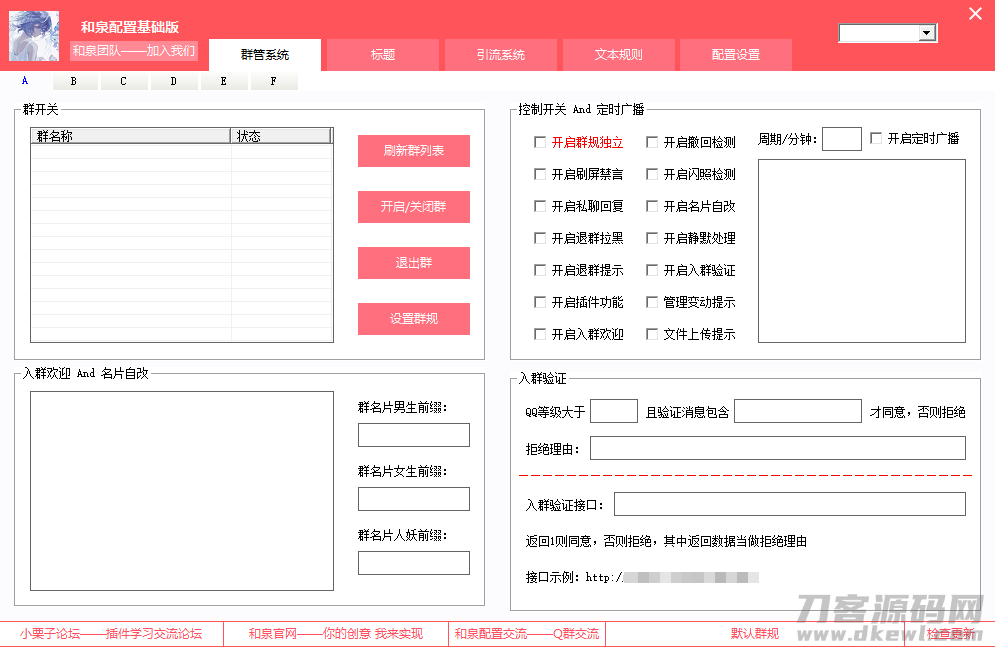This screenshot has width=995, height=647.
Task: Click the 刷新群列表 button
Action: tap(414, 151)
